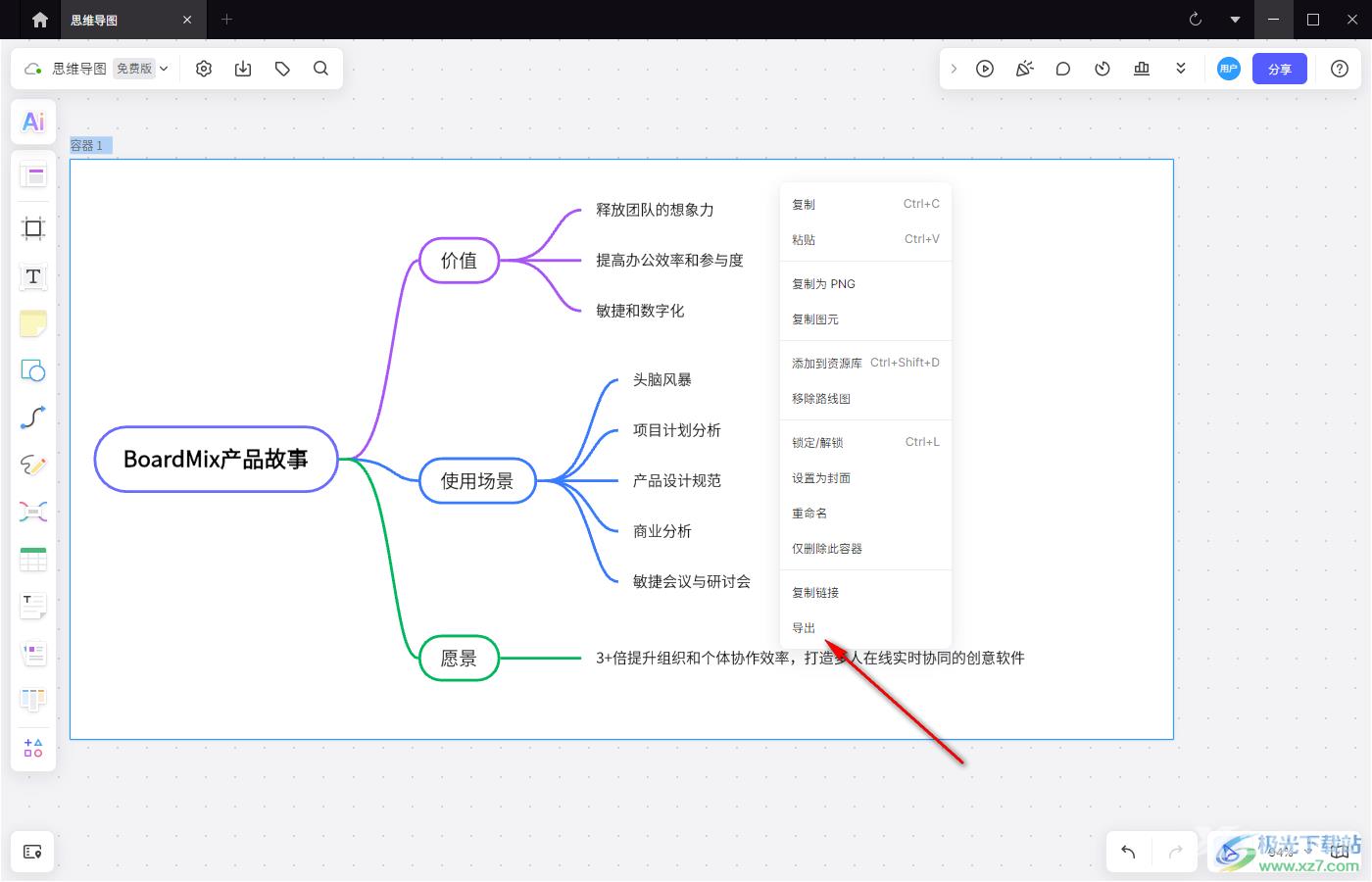
Task: Click the celebration confetti icon
Action: click(x=1024, y=69)
